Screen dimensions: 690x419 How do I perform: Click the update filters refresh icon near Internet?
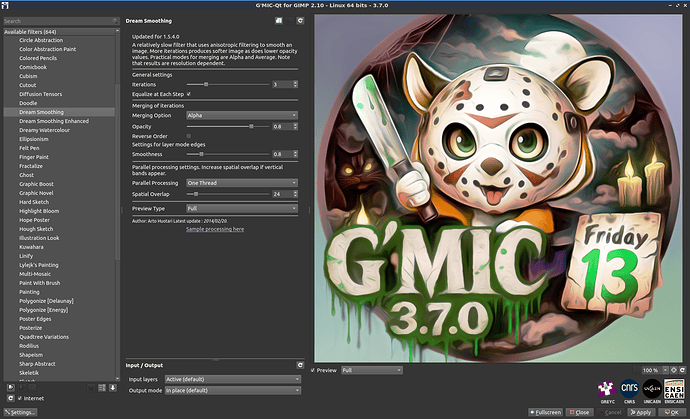pos(11,398)
